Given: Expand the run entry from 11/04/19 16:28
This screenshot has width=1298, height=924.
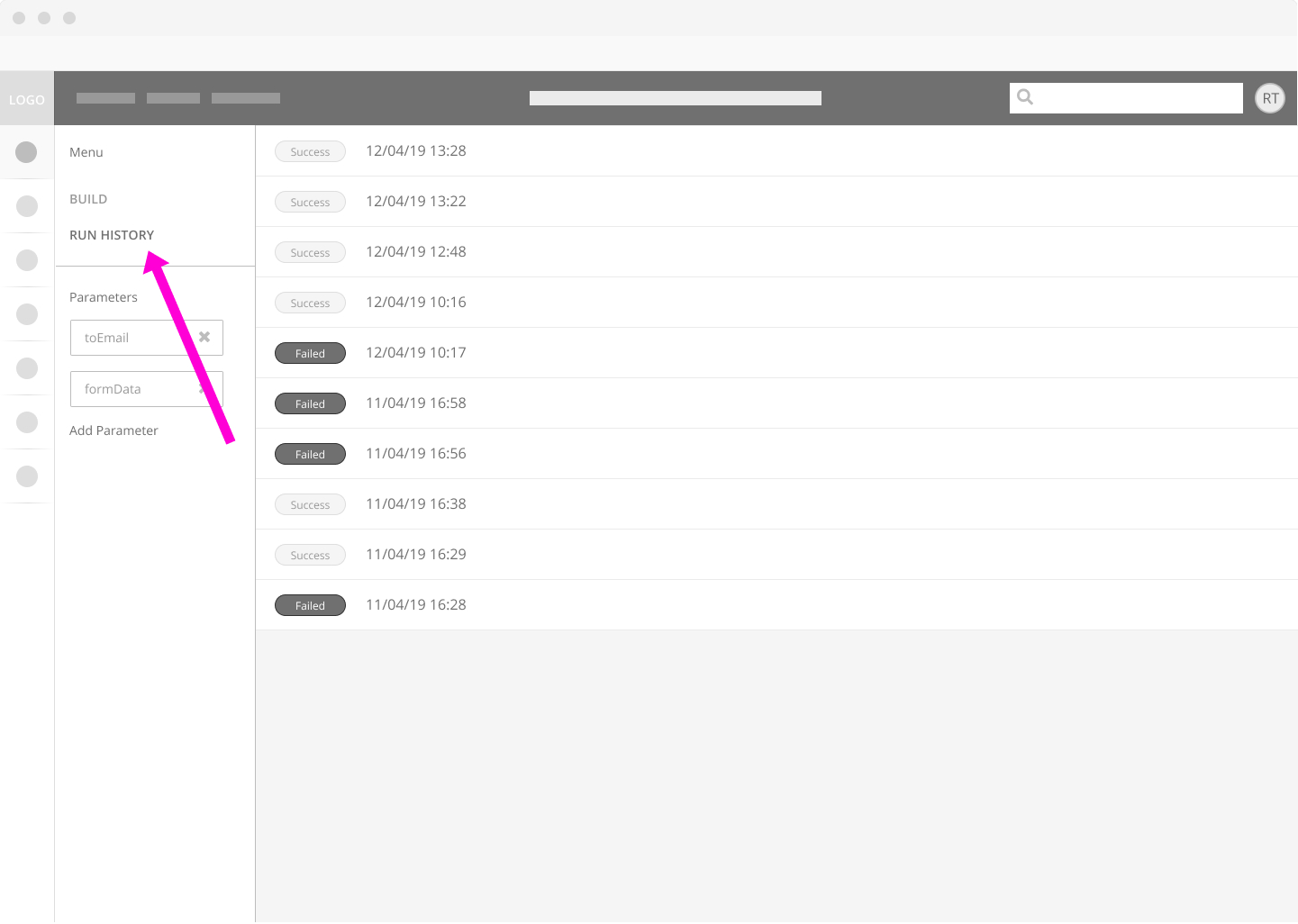Looking at the screenshot, I should pos(416,604).
